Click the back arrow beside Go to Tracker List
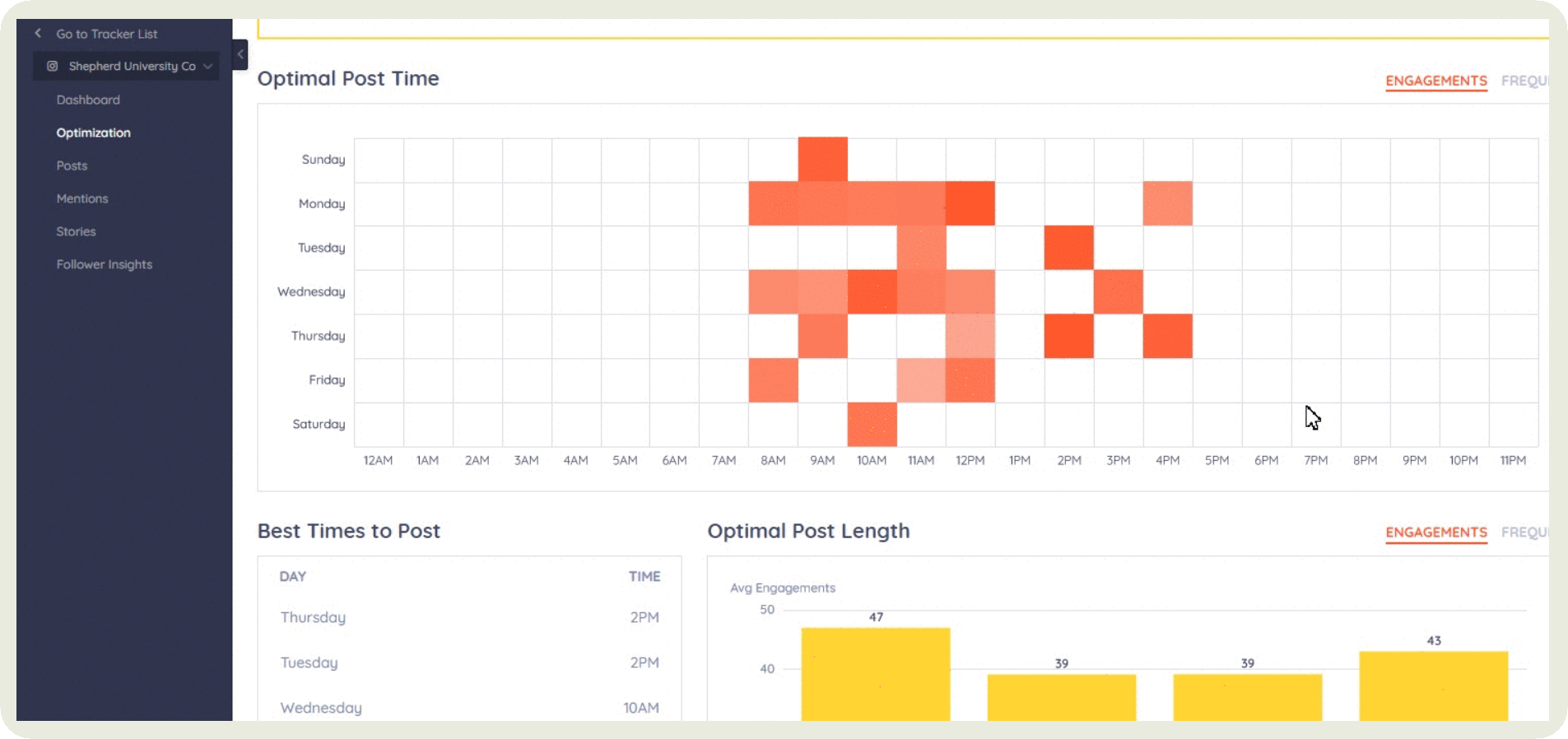Viewport: 1568px width, 739px height. (38, 34)
